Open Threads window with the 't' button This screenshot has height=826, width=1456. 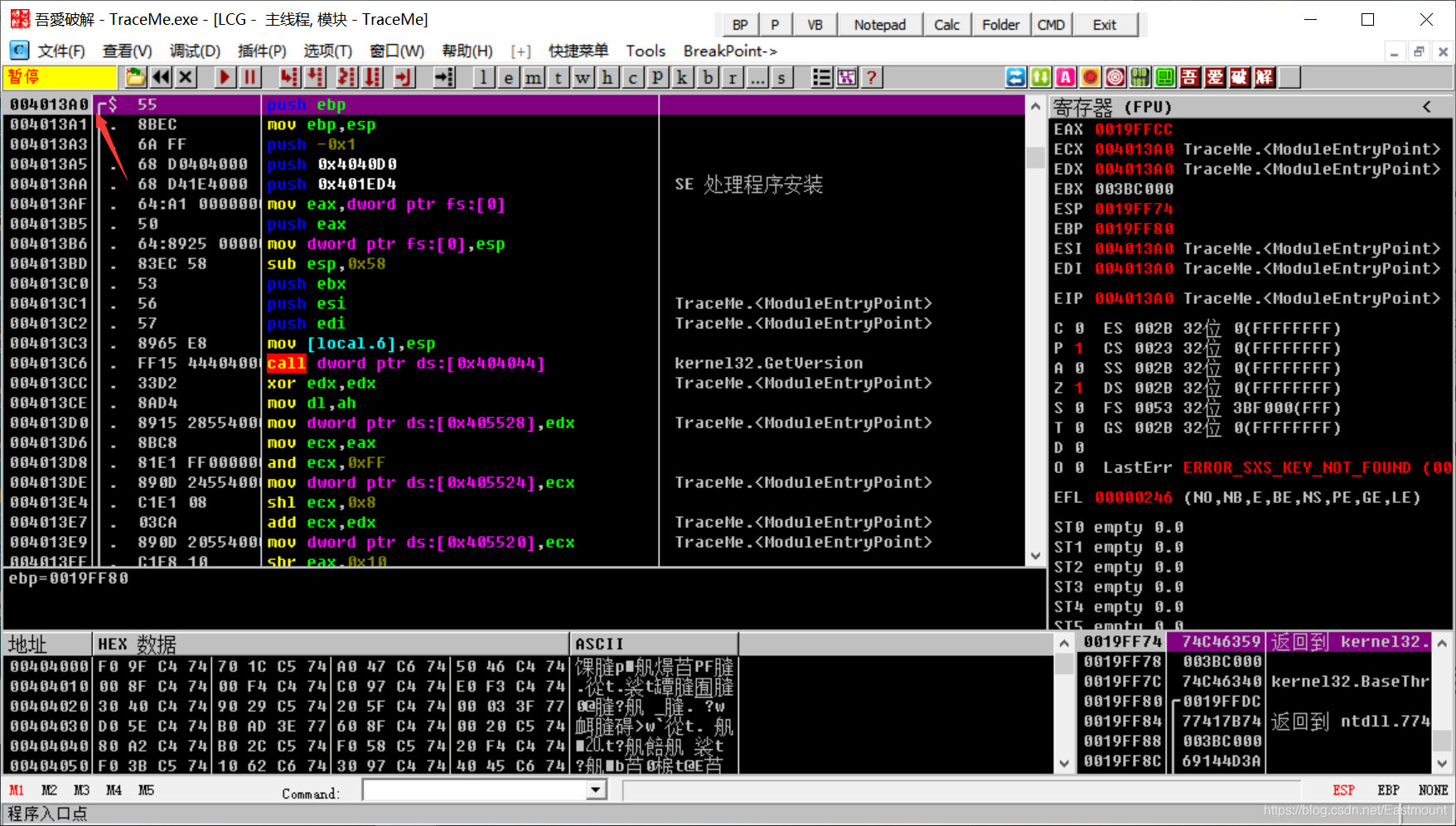pos(559,77)
